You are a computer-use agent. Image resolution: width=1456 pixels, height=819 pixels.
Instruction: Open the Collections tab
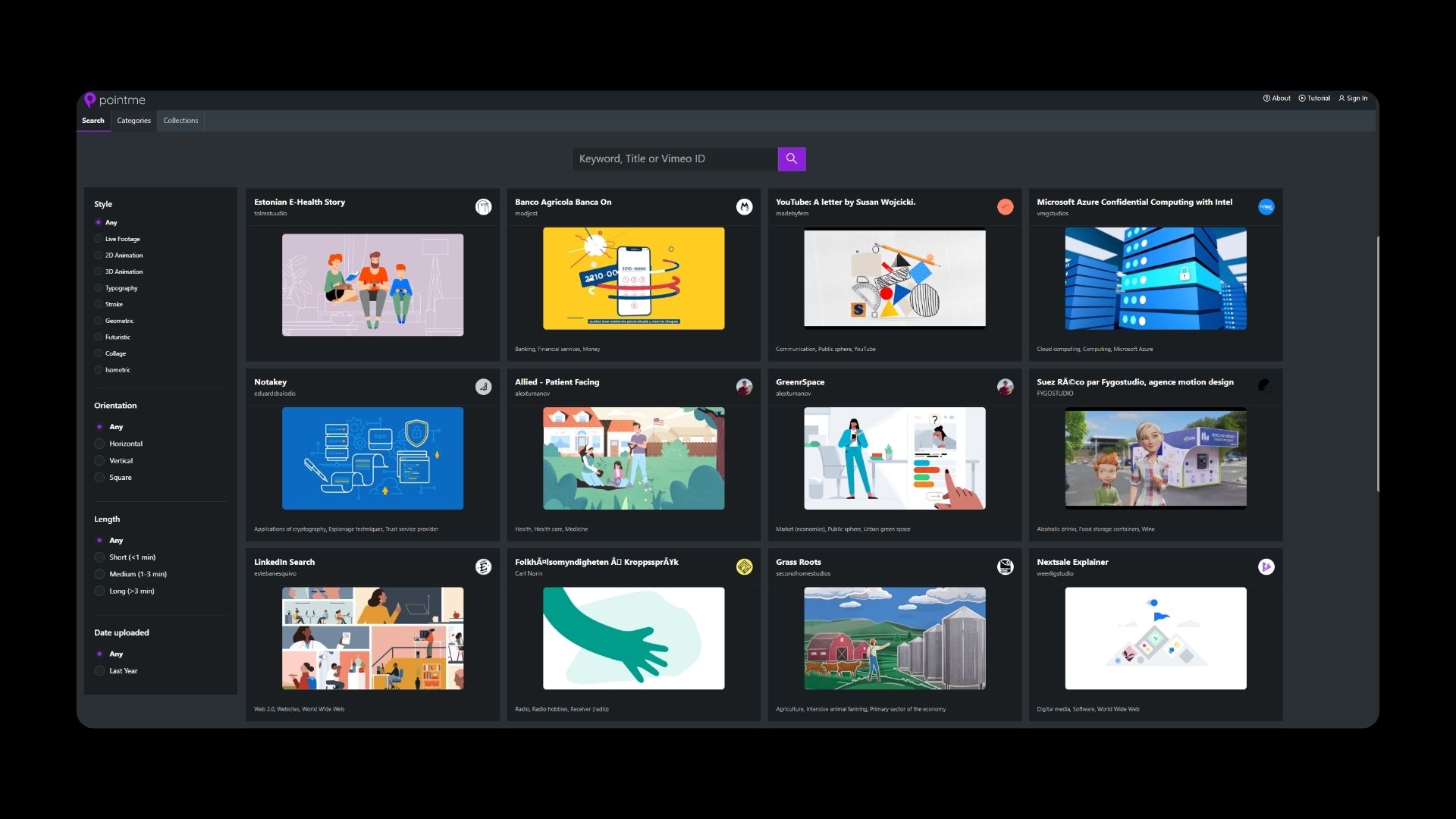[180, 121]
